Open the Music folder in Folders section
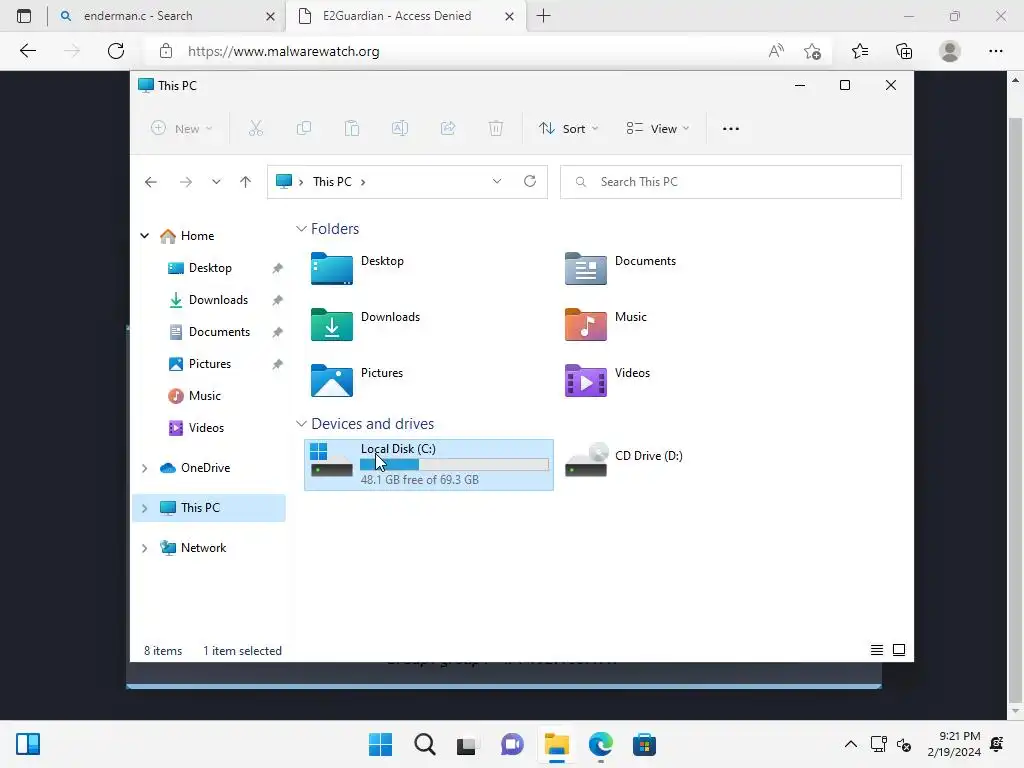This screenshot has height=768, width=1024. [605, 325]
